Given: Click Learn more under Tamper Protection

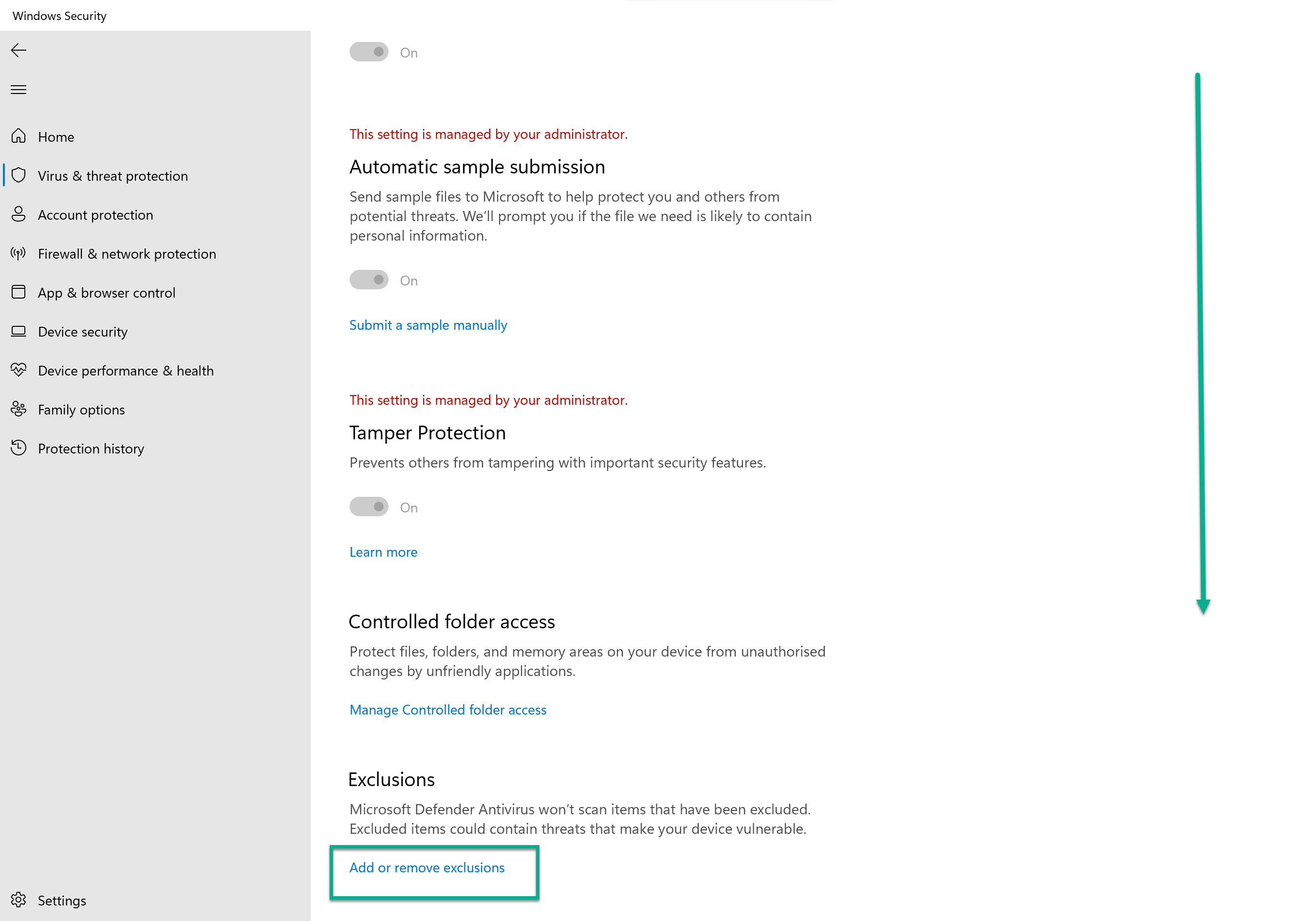Looking at the screenshot, I should point(383,552).
